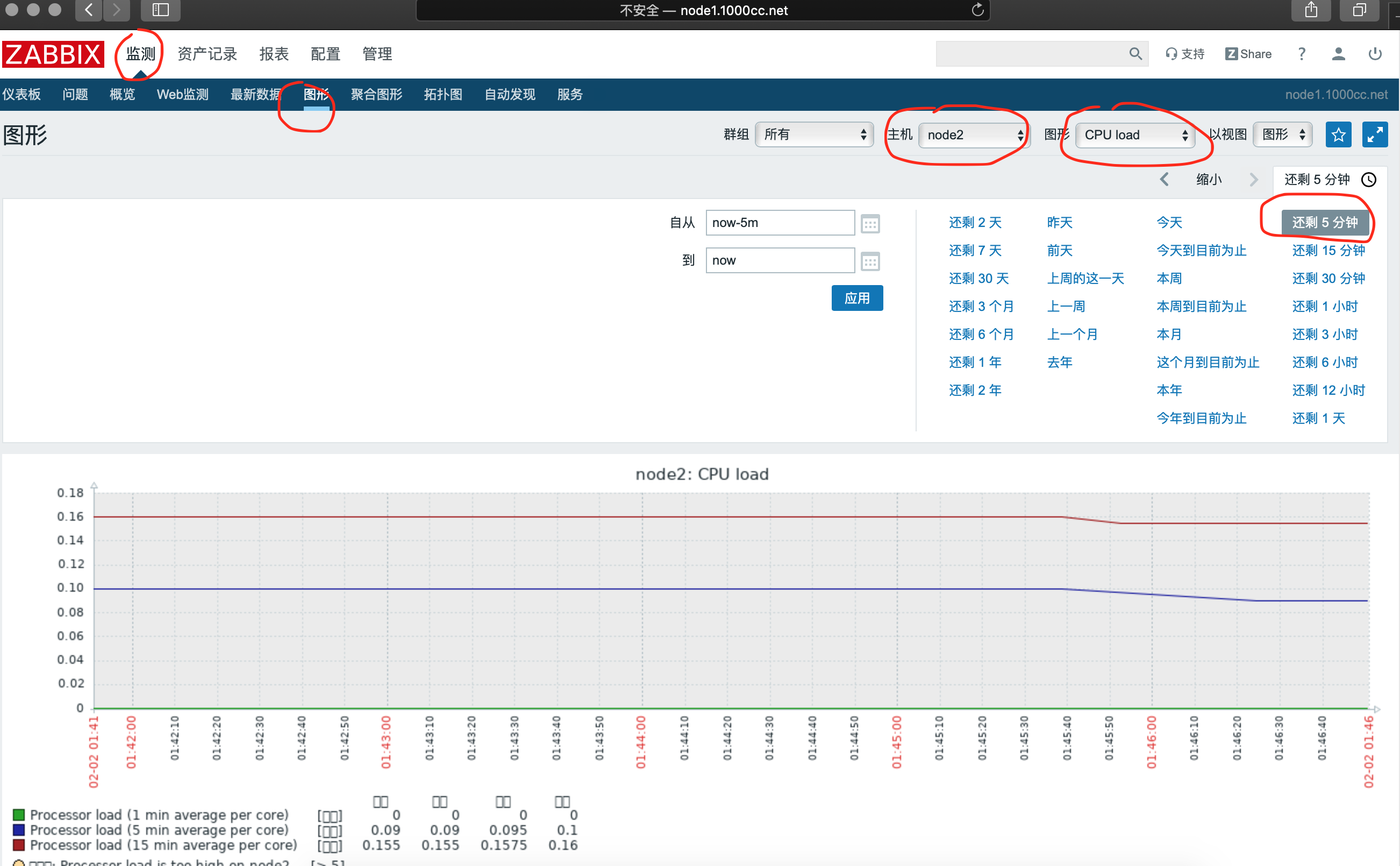Open the help question mark icon

[1302, 54]
